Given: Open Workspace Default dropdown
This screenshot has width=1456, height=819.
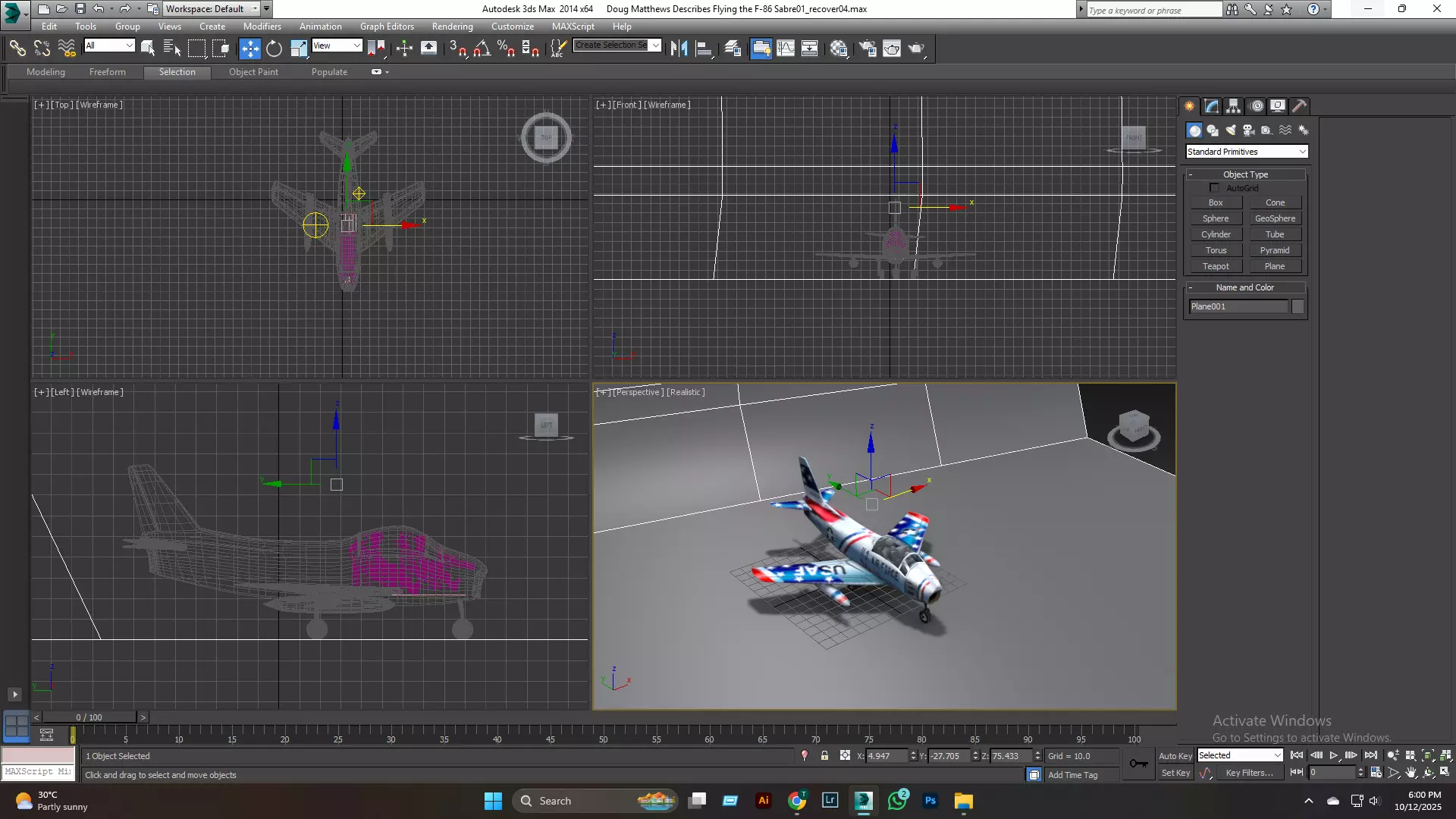Looking at the screenshot, I should click(x=211, y=9).
